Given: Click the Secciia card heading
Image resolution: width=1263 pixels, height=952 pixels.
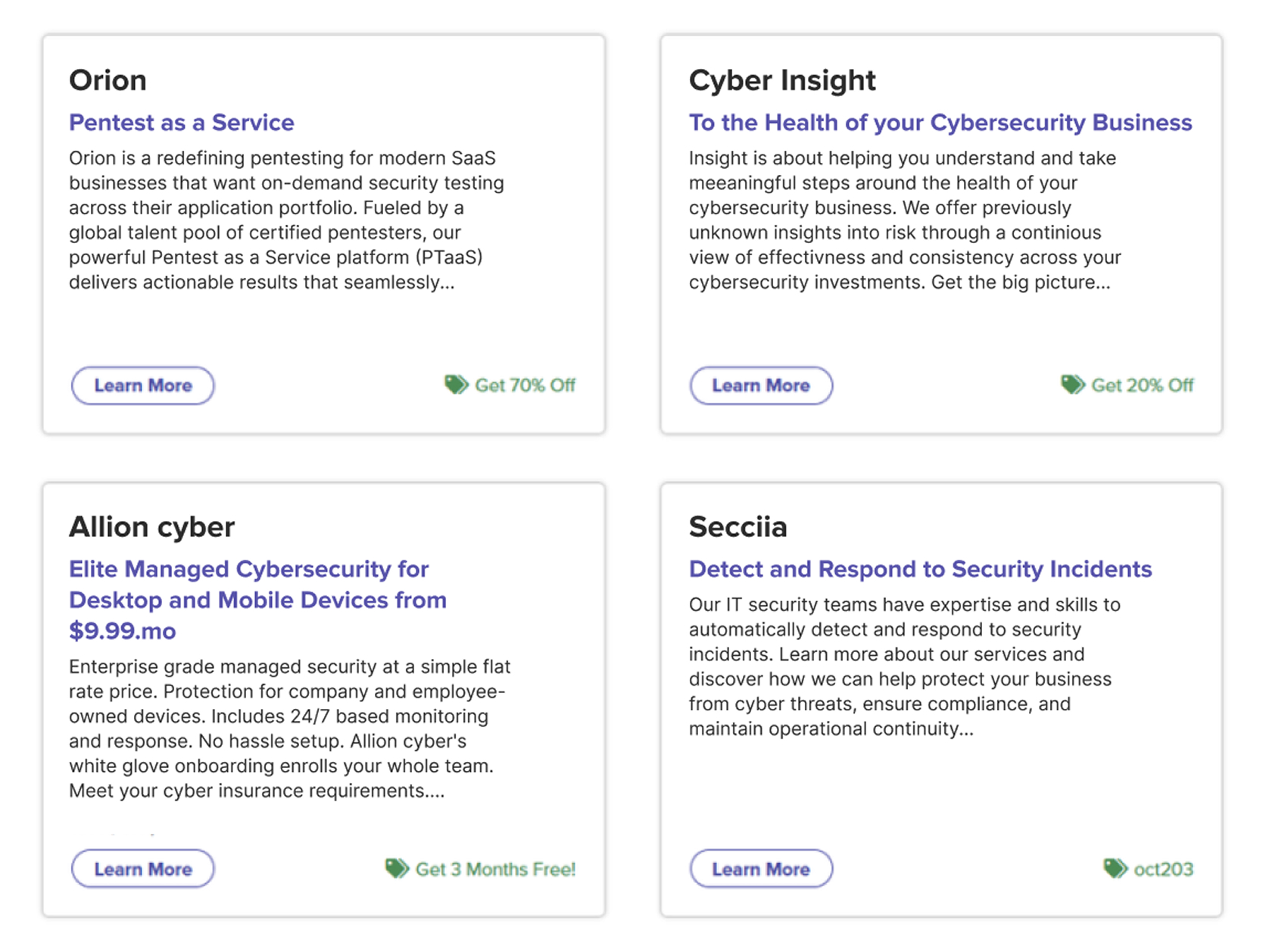Looking at the screenshot, I should [x=738, y=527].
